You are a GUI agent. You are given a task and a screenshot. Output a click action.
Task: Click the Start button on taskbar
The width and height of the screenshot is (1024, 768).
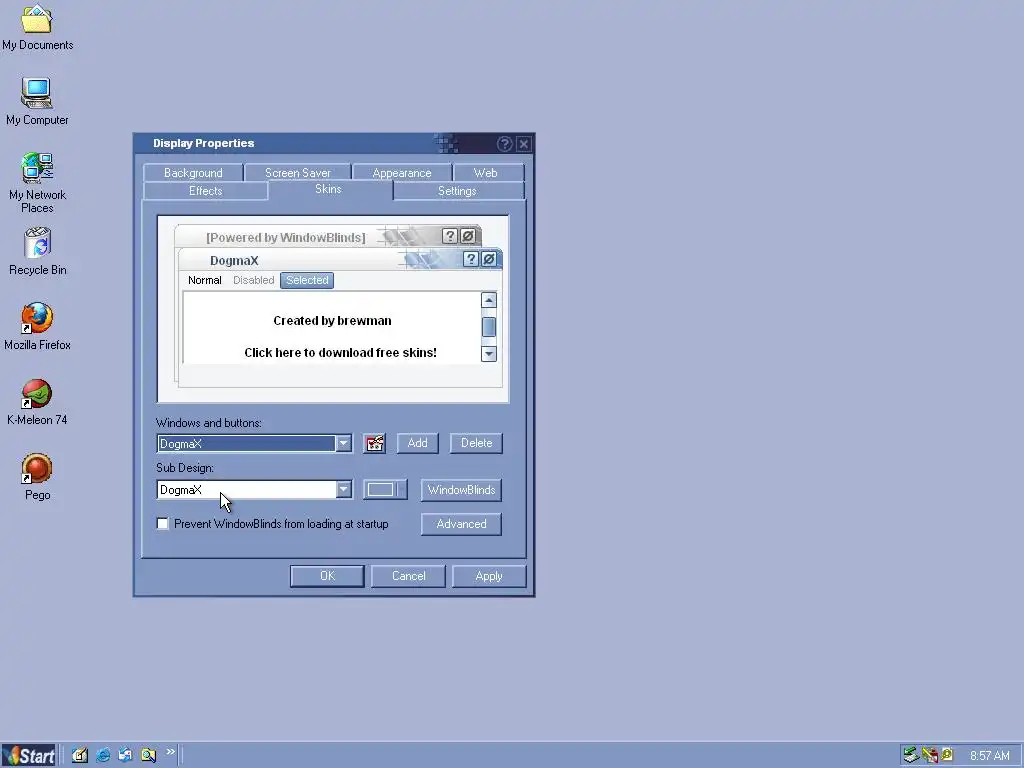(x=29, y=756)
